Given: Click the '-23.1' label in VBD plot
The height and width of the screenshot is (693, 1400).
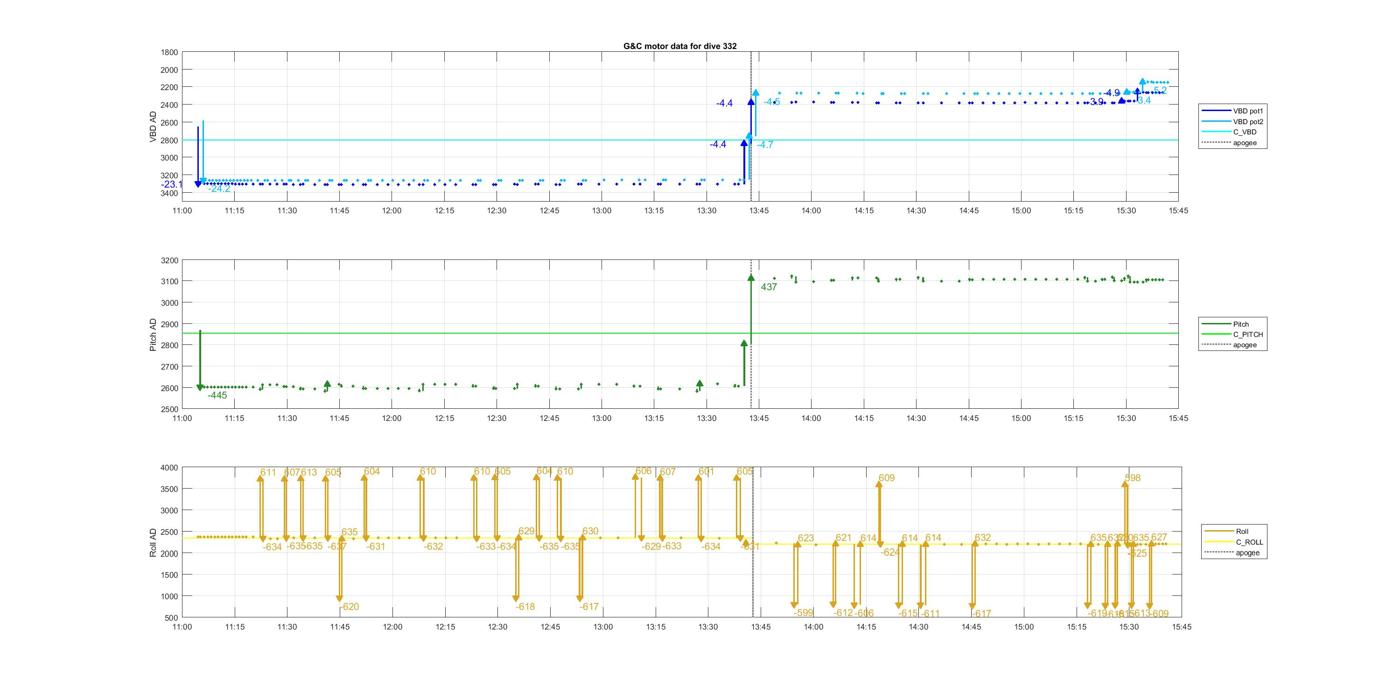Looking at the screenshot, I should click(x=172, y=185).
